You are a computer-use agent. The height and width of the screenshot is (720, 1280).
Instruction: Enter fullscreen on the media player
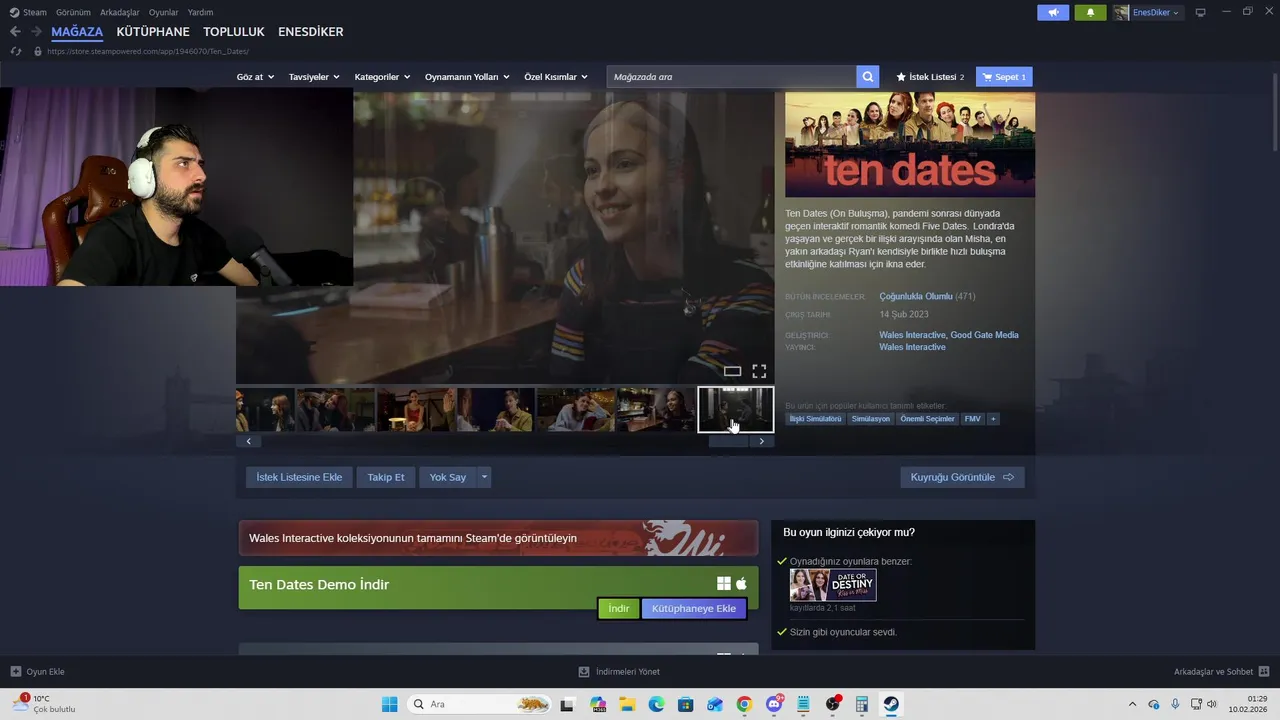tap(759, 371)
